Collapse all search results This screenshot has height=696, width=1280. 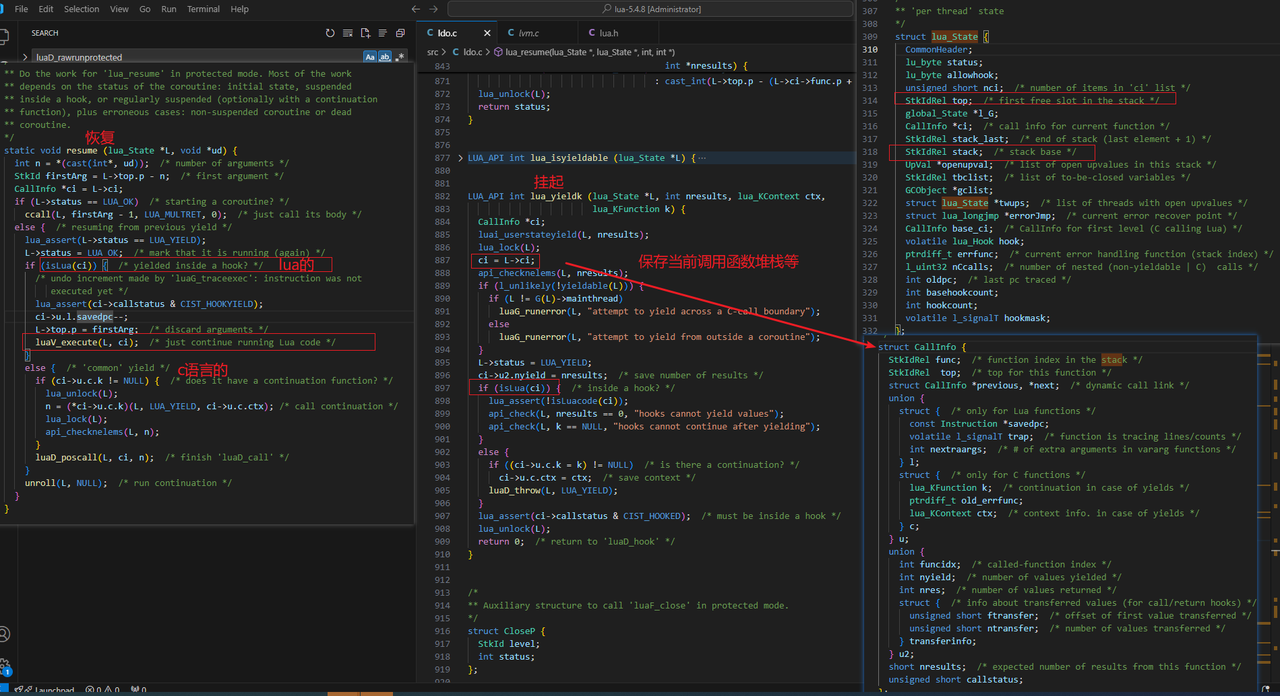(399, 33)
